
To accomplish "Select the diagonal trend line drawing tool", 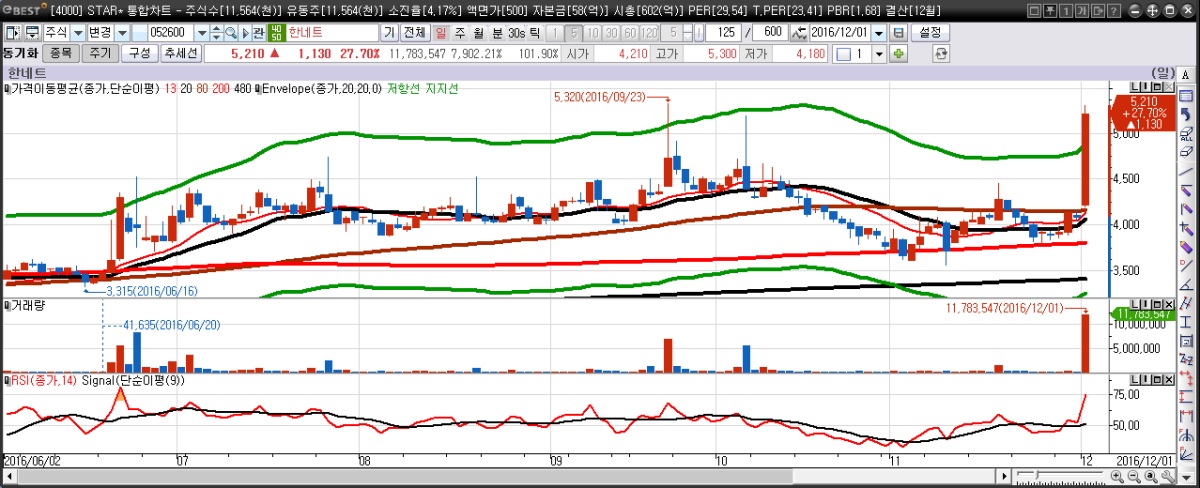I will tap(1185, 171).
